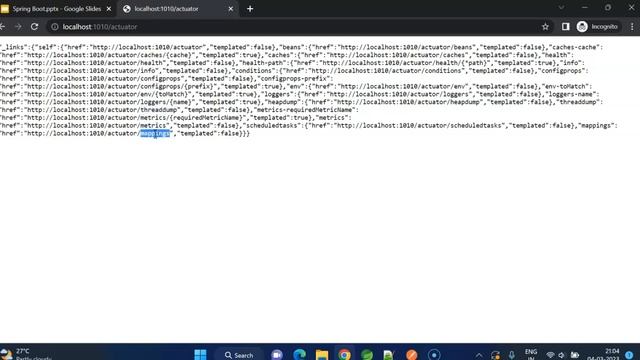Close the Spring Boot.pptx Google Slides tab
The height and width of the screenshot is (360, 640).
tap(109, 9)
